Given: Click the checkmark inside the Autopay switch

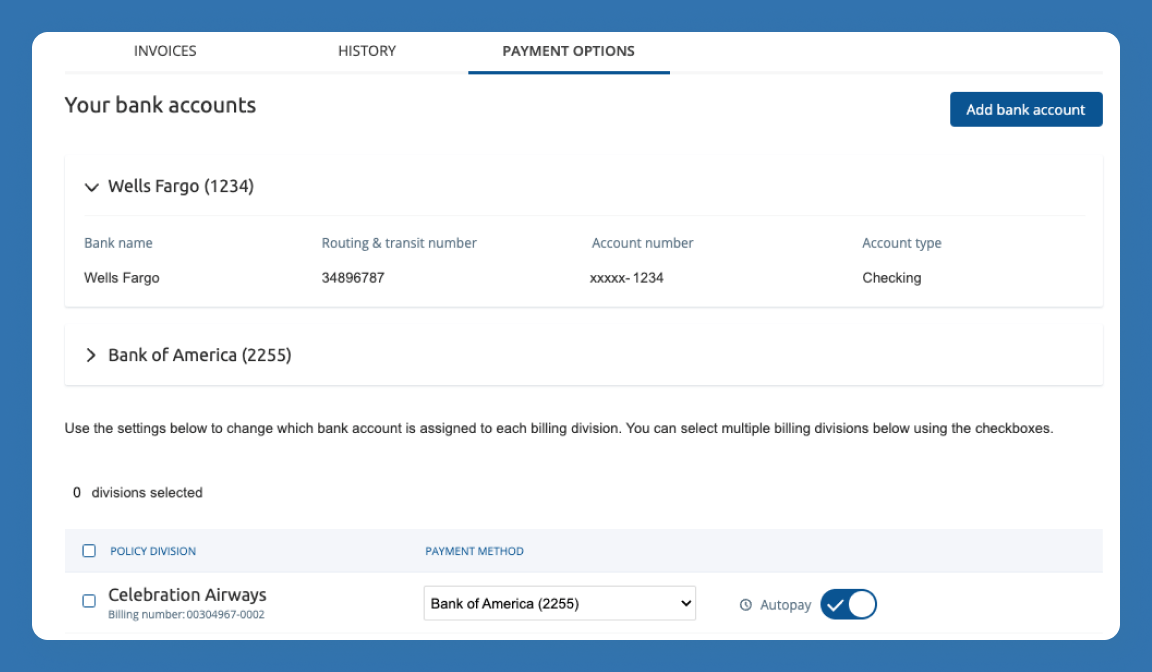Looking at the screenshot, I should tap(836, 603).
